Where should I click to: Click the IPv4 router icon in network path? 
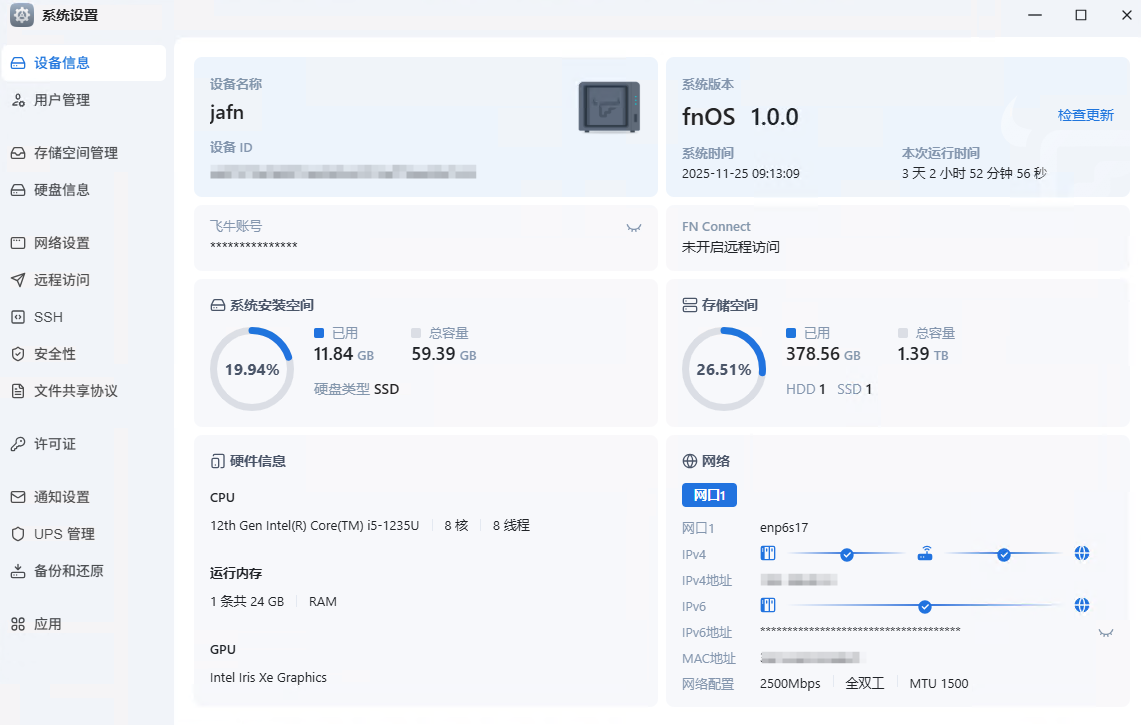tap(925, 553)
